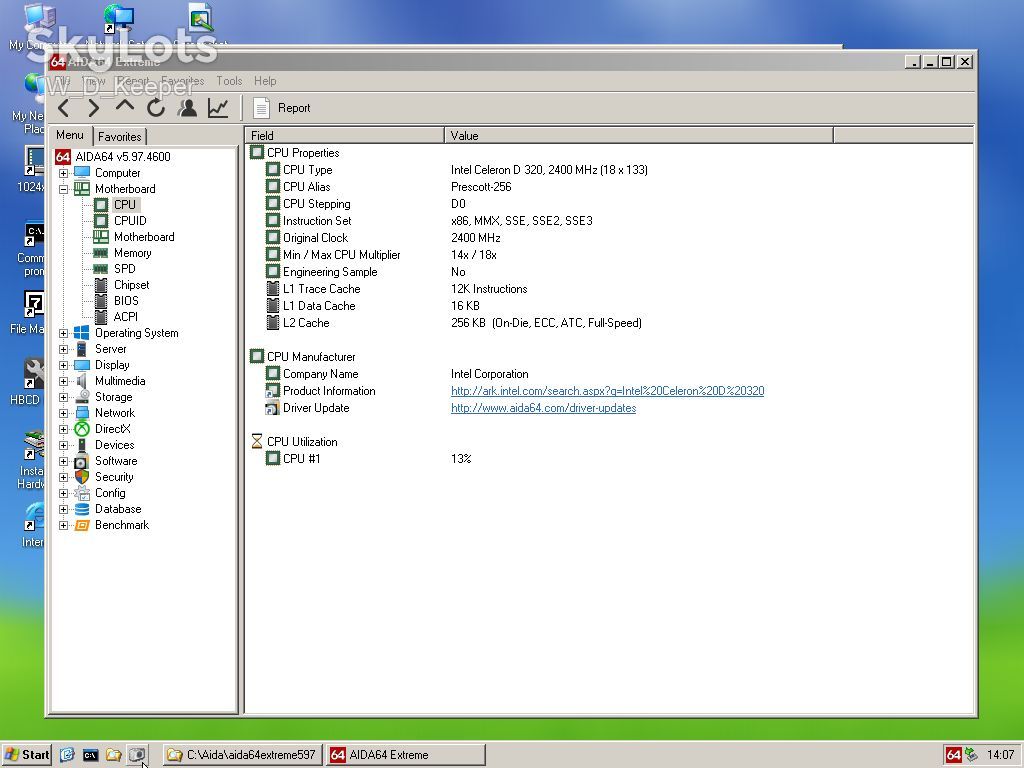The width and height of the screenshot is (1024, 768).
Task: Select the CPUID chip icon in the tree
Action: 101,221
